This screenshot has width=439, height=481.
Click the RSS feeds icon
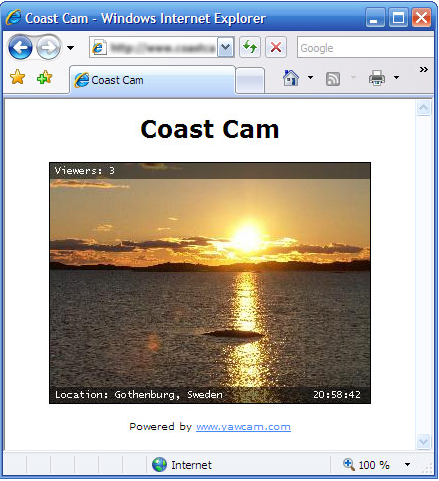(333, 79)
